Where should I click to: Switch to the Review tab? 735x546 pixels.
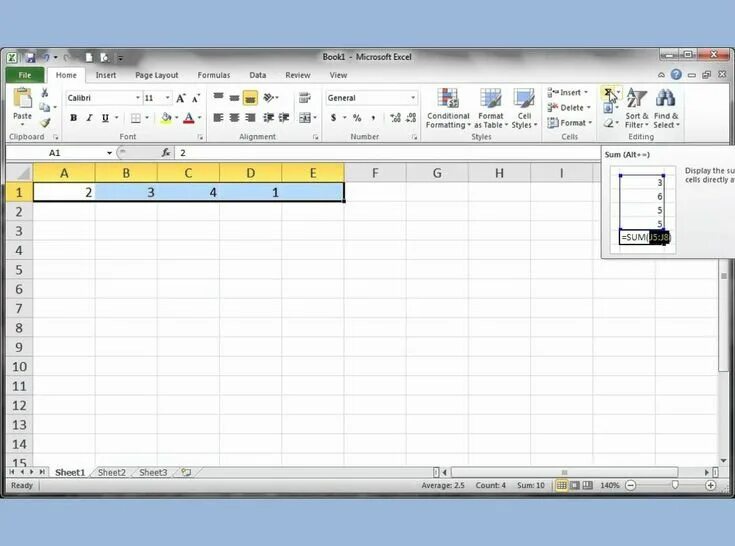pos(298,75)
